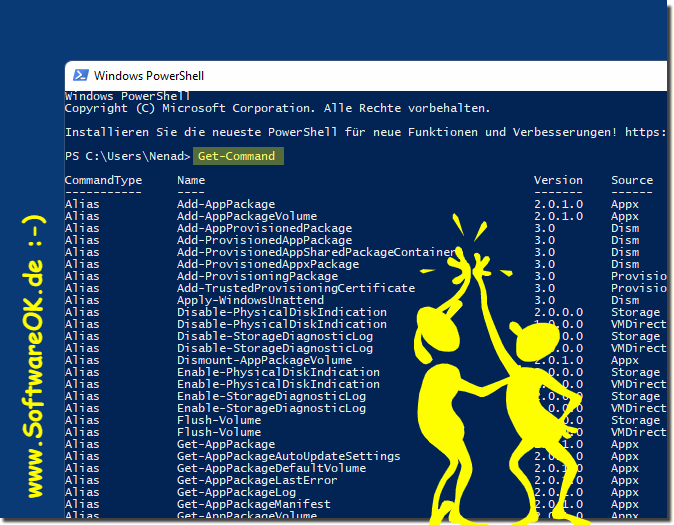Click version 2.0.1.0 in the Add-AppPackageVolume row
This screenshot has height=525, width=674.
tap(558, 216)
